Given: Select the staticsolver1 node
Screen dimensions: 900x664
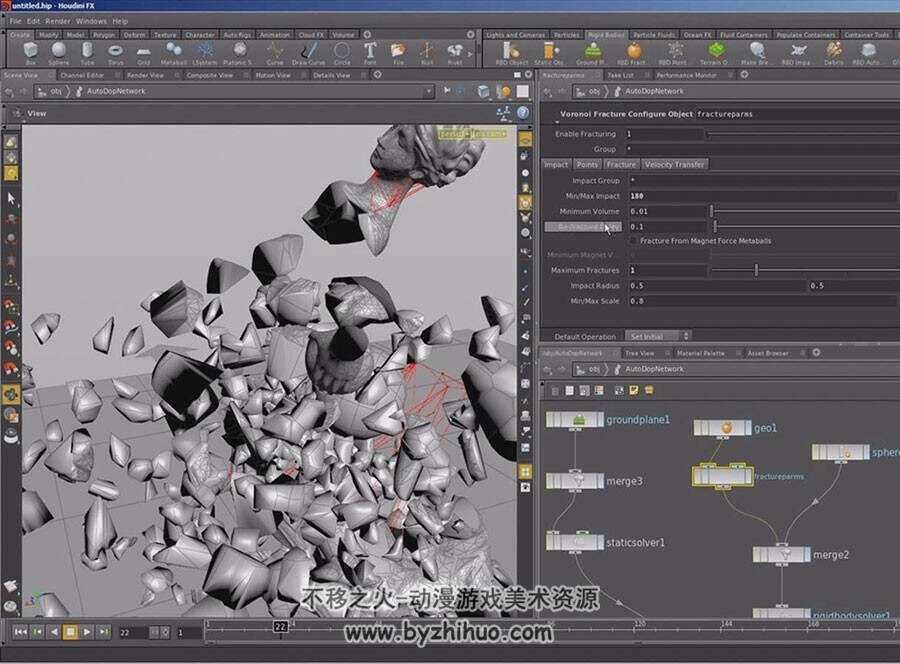Looking at the screenshot, I should [x=575, y=542].
